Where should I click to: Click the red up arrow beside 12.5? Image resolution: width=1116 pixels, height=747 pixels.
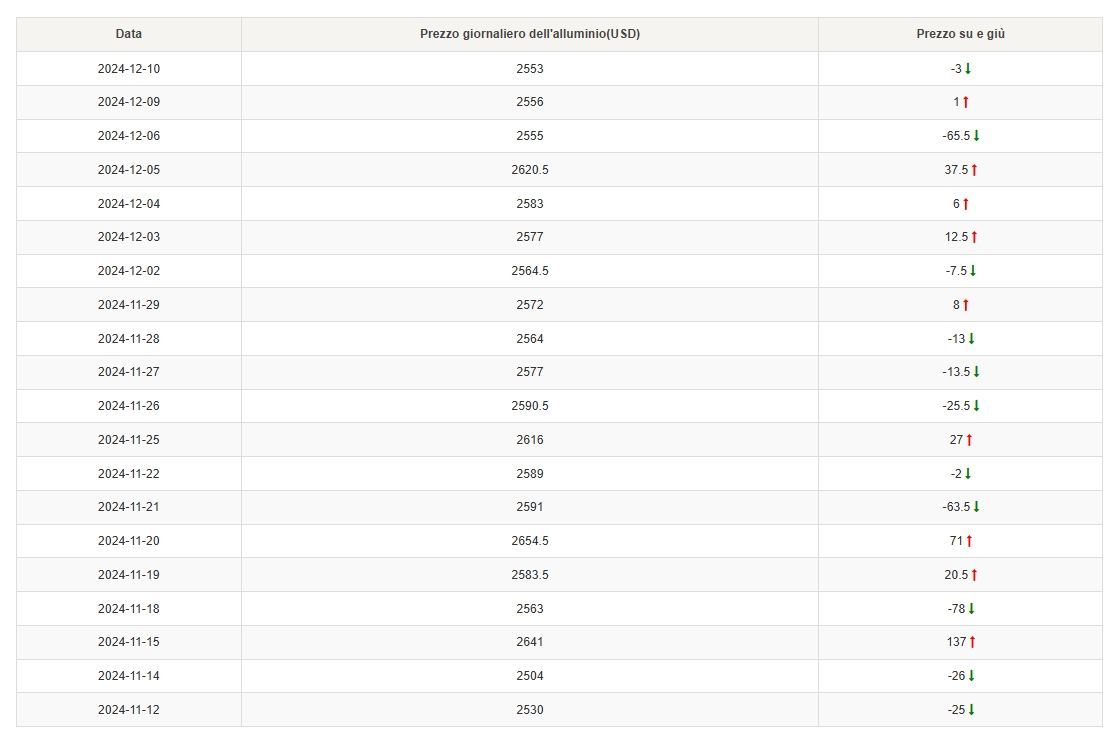pos(974,237)
